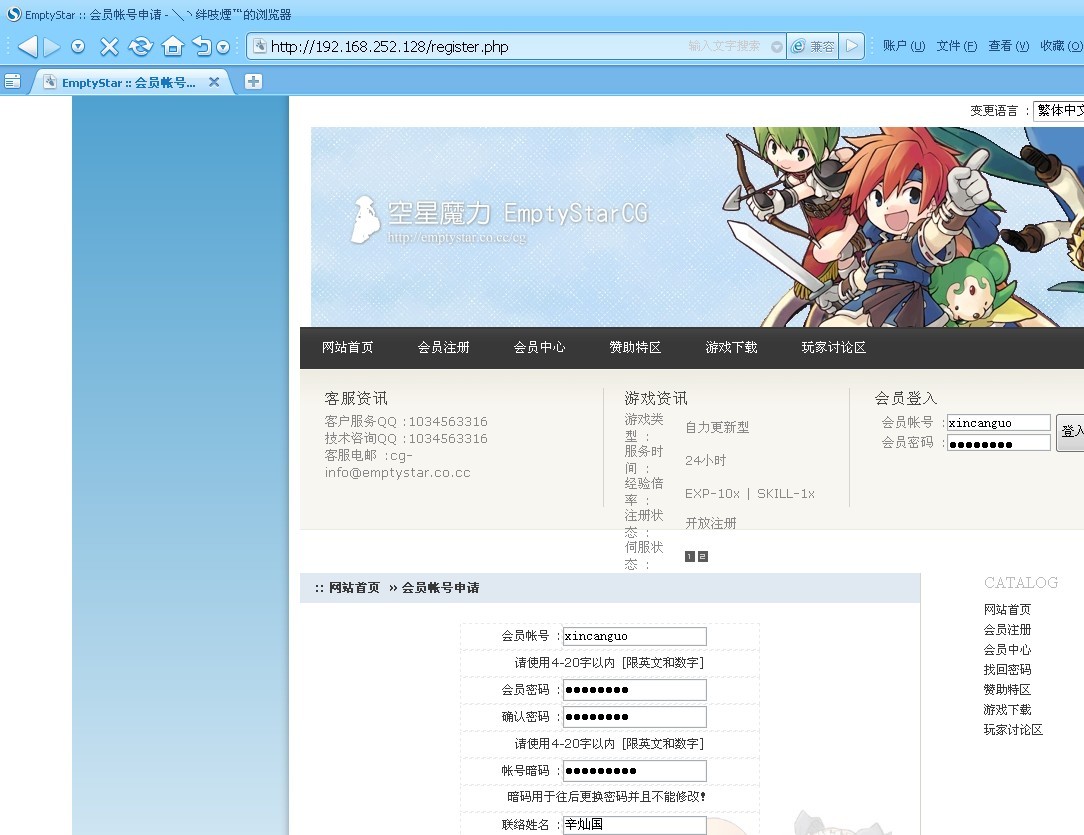The height and width of the screenshot is (835, 1084).
Task: Close the EmptyStar tab
Action: (214, 82)
